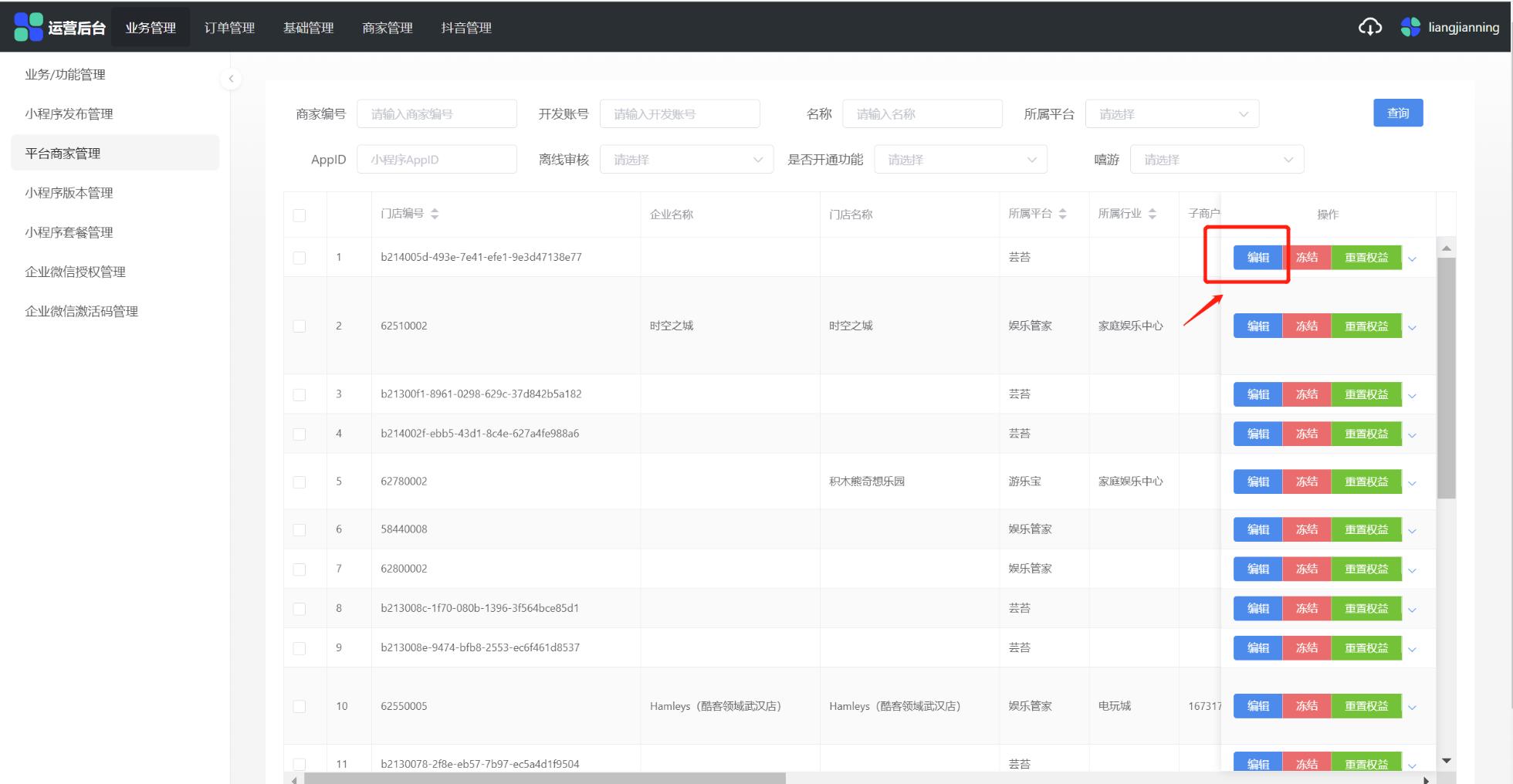Click store ID b214005d-493e-7e41-efe1-9e3d47138e77
This screenshot has width=1513, height=784.
click(481, 258)
